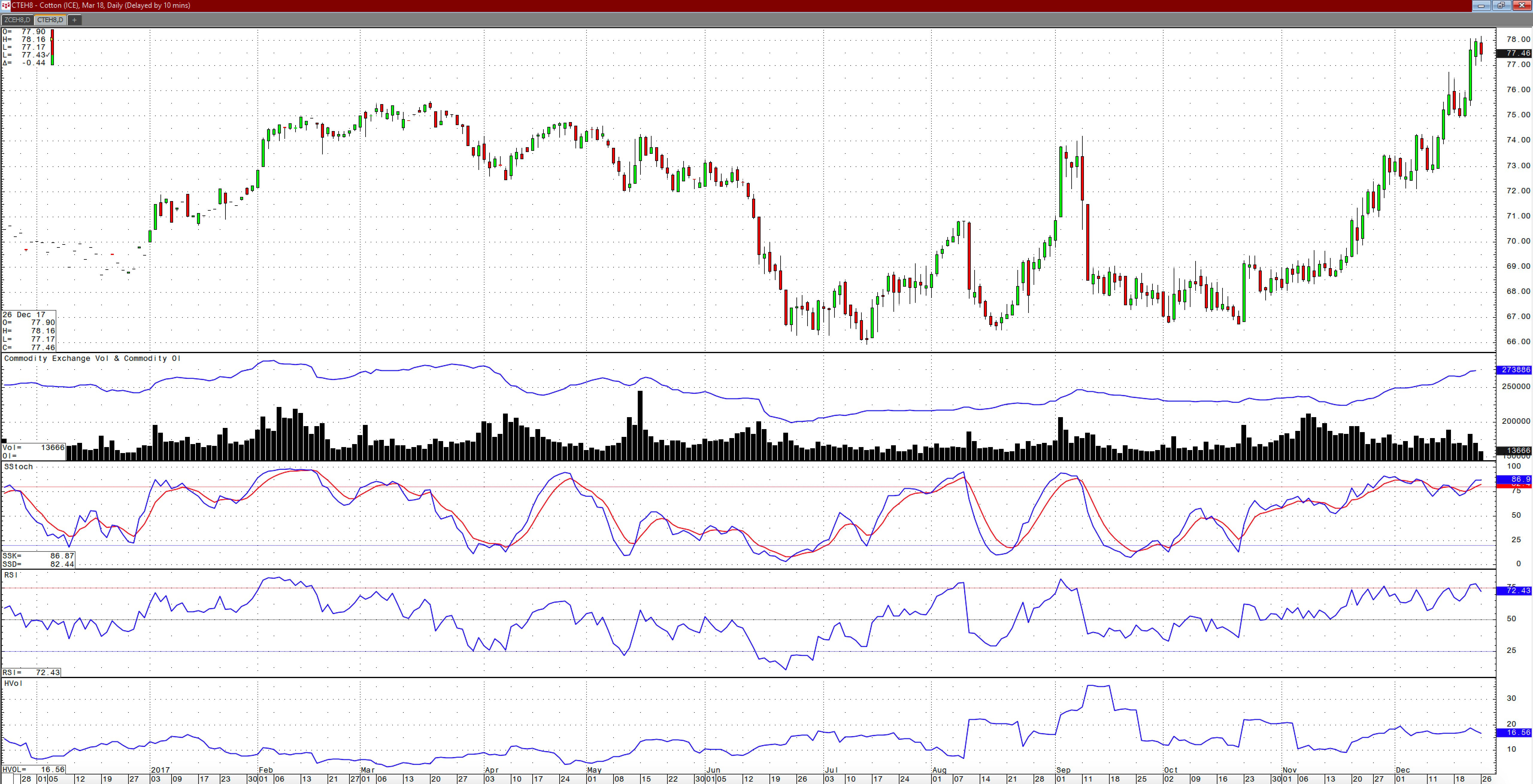
Task: Click the 16.56 HVol value tag
Action: [x=1514, y=733]
